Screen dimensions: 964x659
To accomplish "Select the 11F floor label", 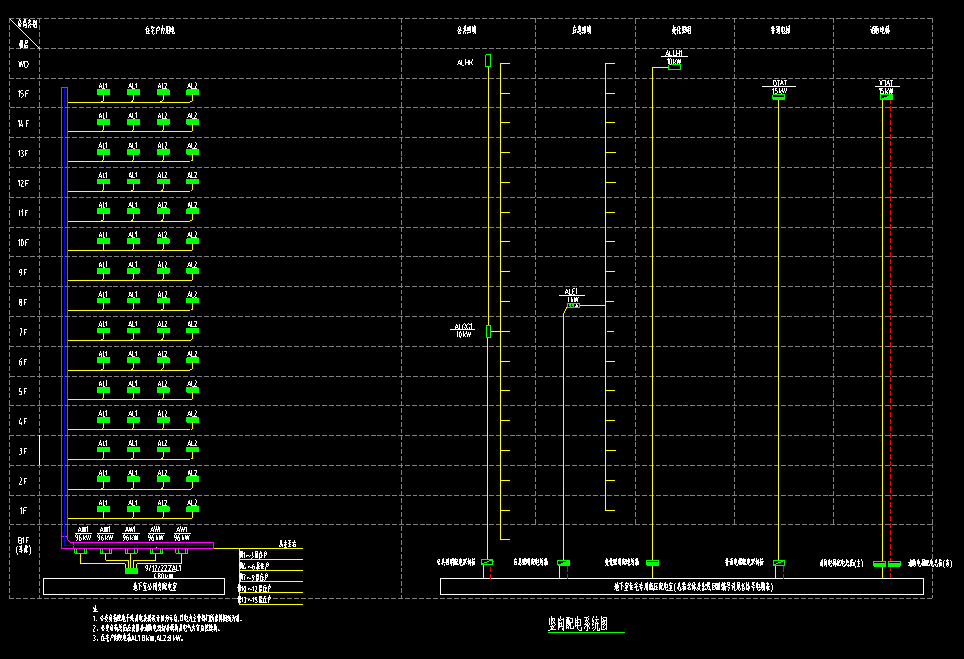I will (23, 213).
